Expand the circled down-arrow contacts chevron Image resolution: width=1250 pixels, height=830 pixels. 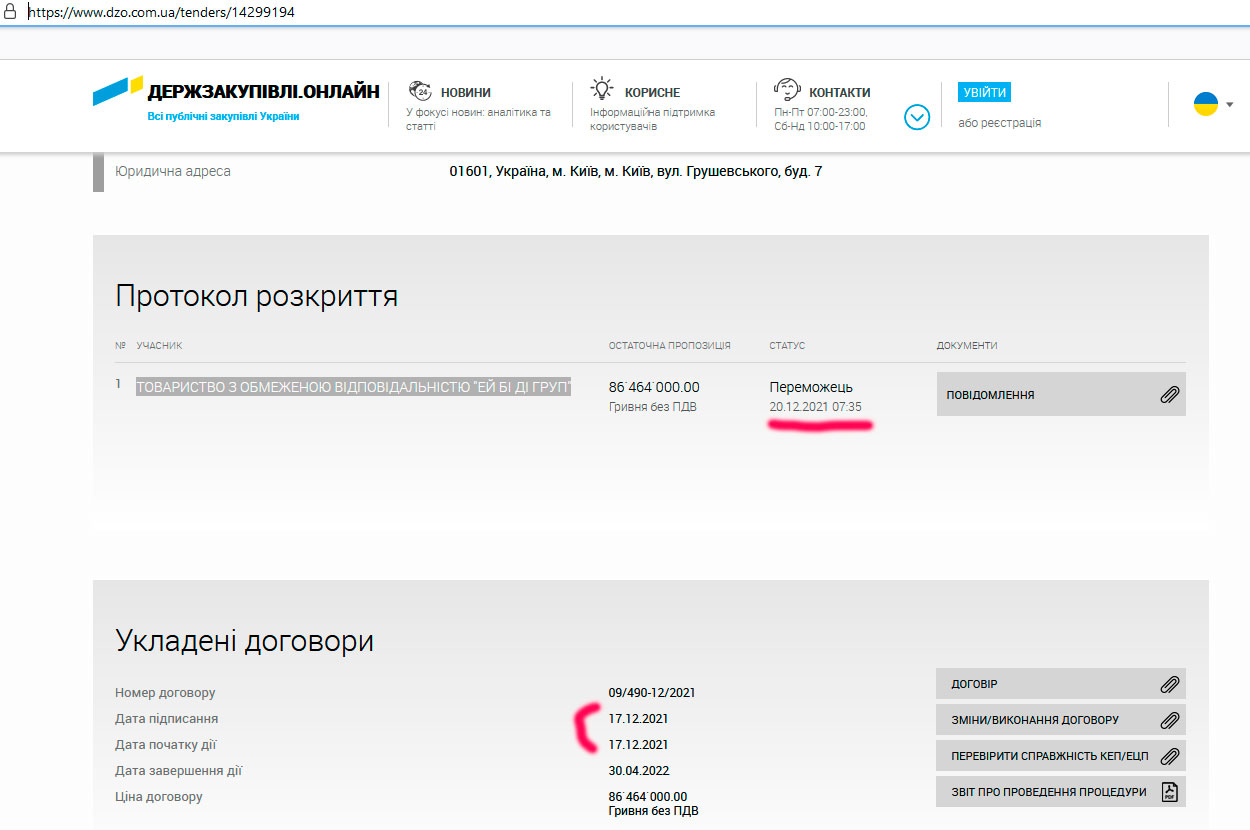point(917,117)
